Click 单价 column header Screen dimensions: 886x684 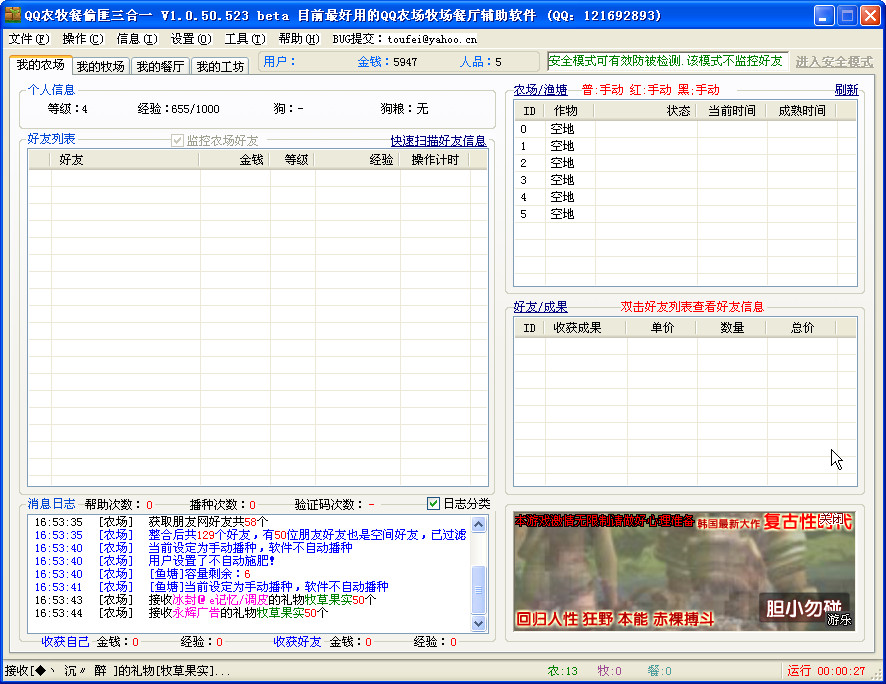662,328
